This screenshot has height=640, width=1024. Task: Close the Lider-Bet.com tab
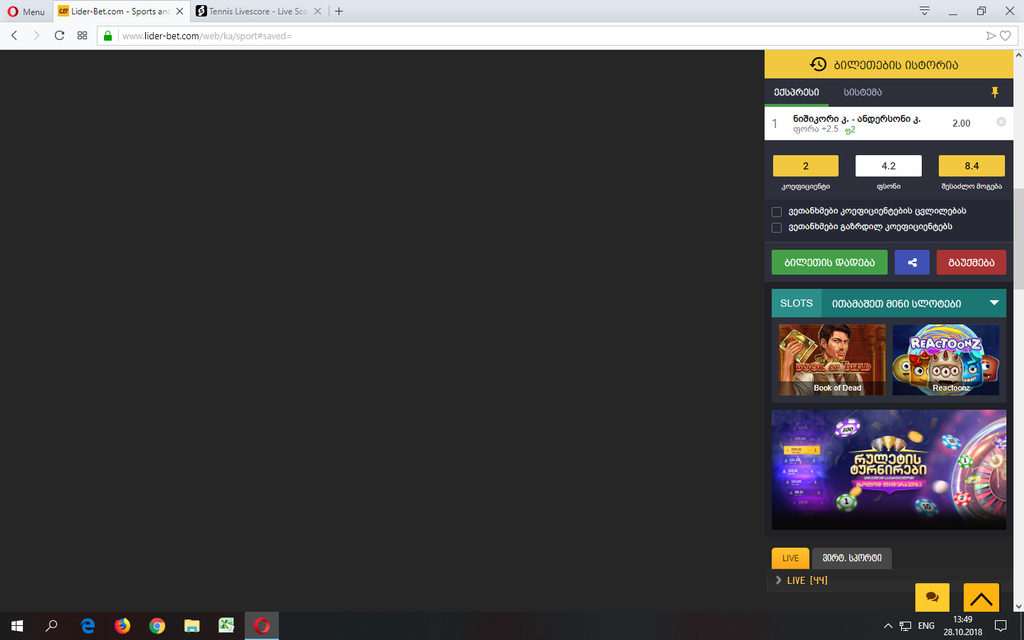(x=180, y=11)
